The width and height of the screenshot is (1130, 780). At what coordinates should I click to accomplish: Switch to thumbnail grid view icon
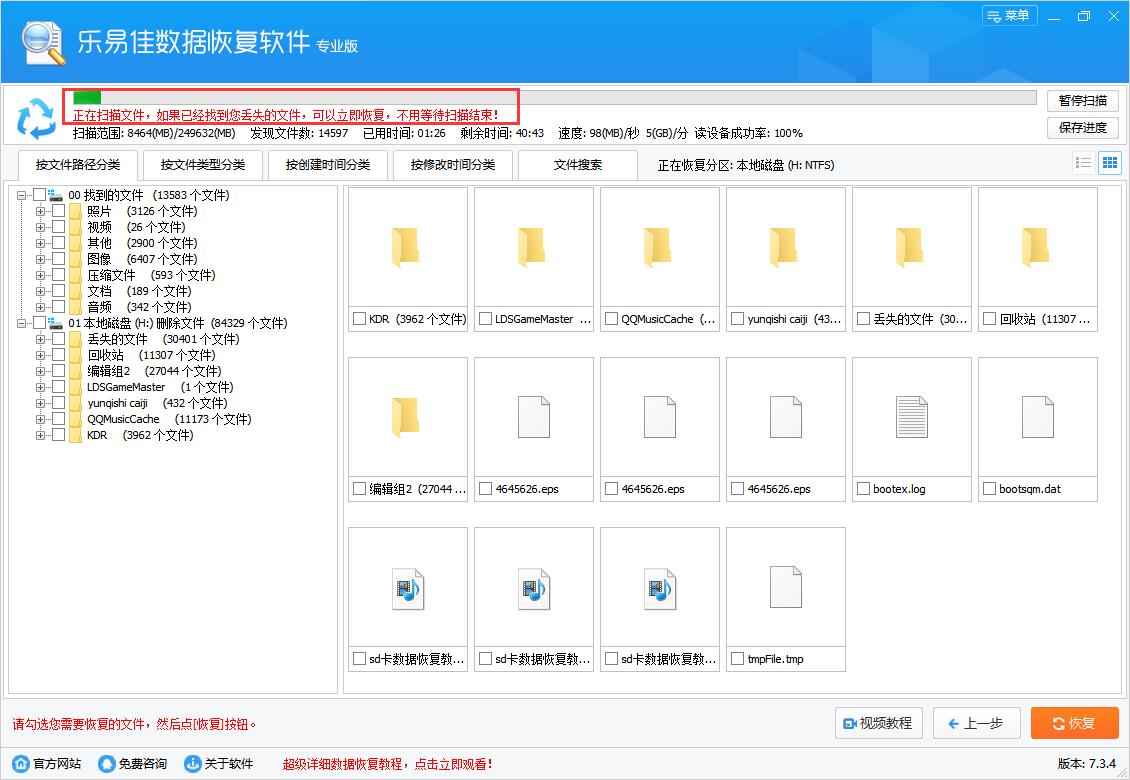[x=1109, y=163]
